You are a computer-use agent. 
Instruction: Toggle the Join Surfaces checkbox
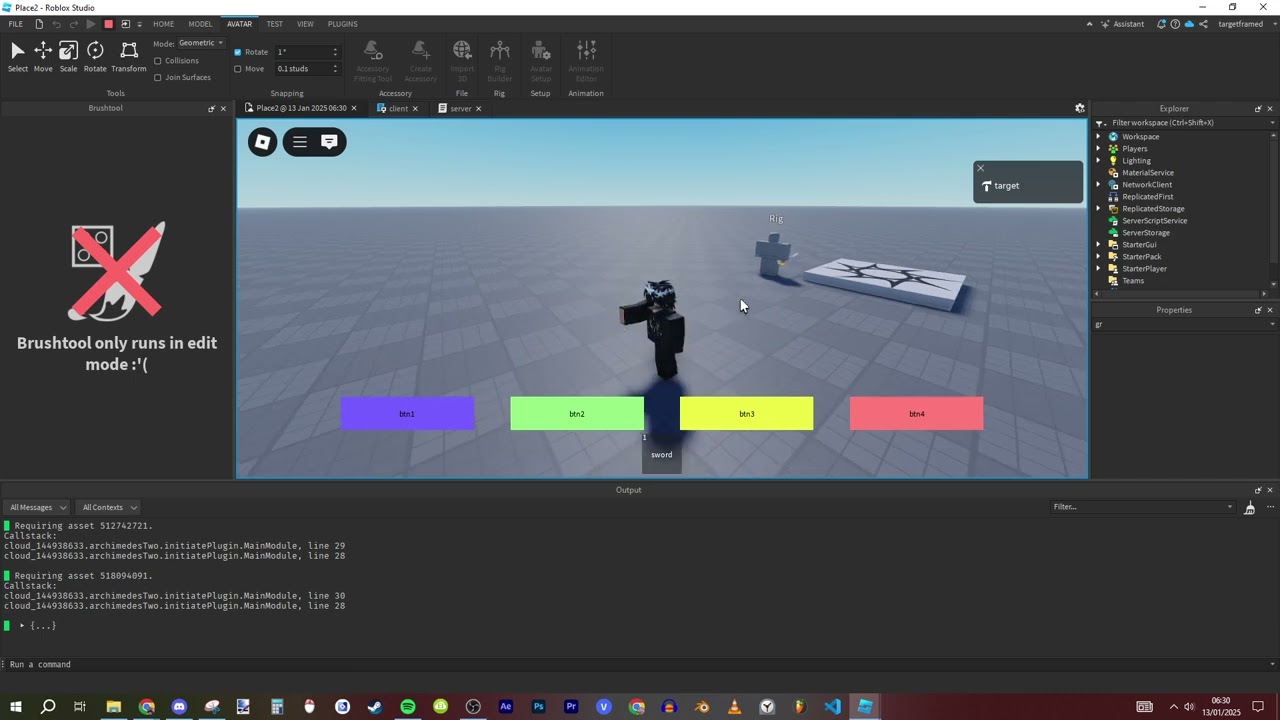(158, 77)
